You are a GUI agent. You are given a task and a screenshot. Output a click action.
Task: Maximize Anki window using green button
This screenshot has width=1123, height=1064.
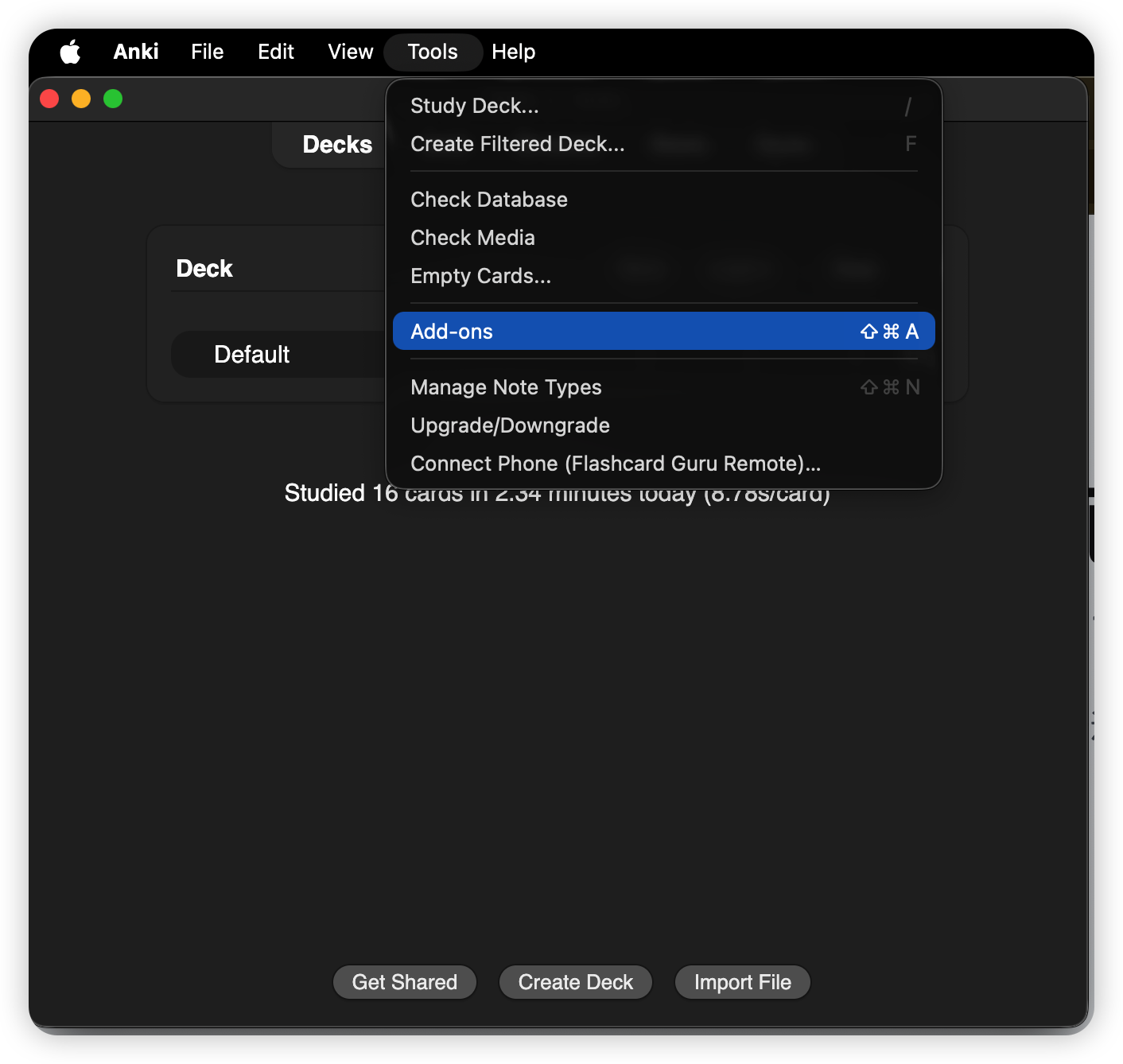pyautogui.click(x=113, y=99)
